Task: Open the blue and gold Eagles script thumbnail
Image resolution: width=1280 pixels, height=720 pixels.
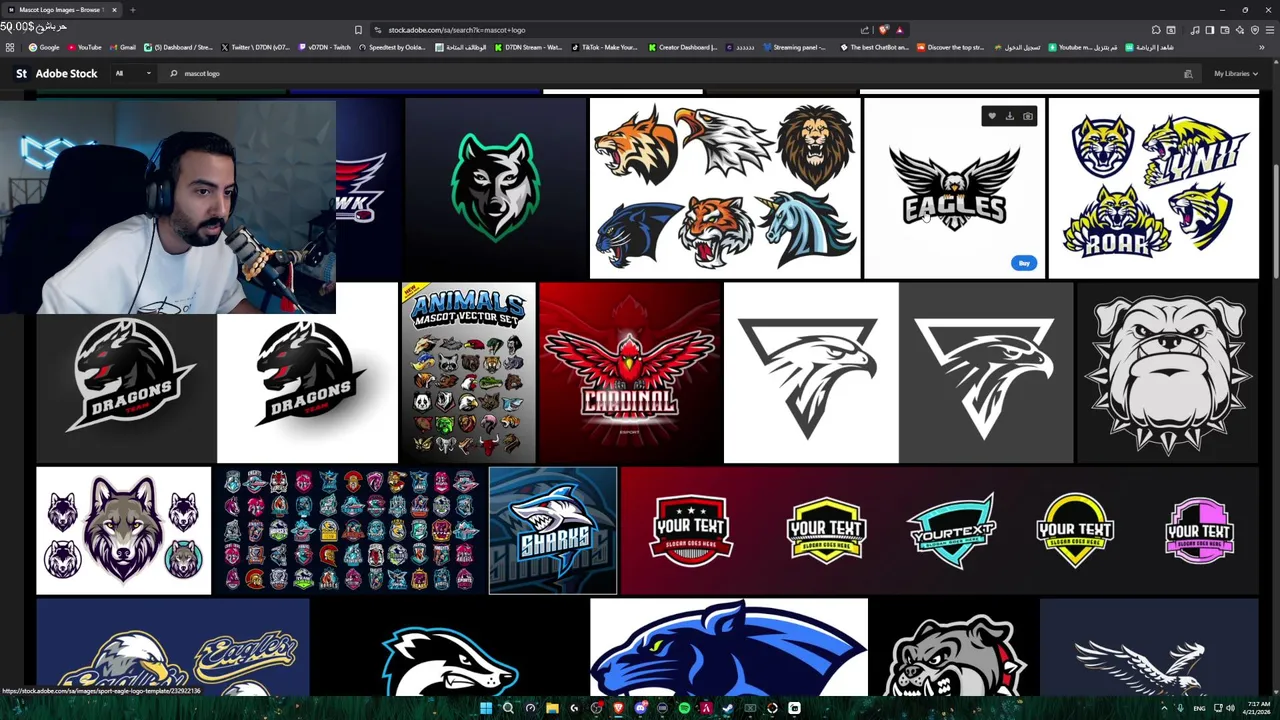Action: tap(173, 647)
